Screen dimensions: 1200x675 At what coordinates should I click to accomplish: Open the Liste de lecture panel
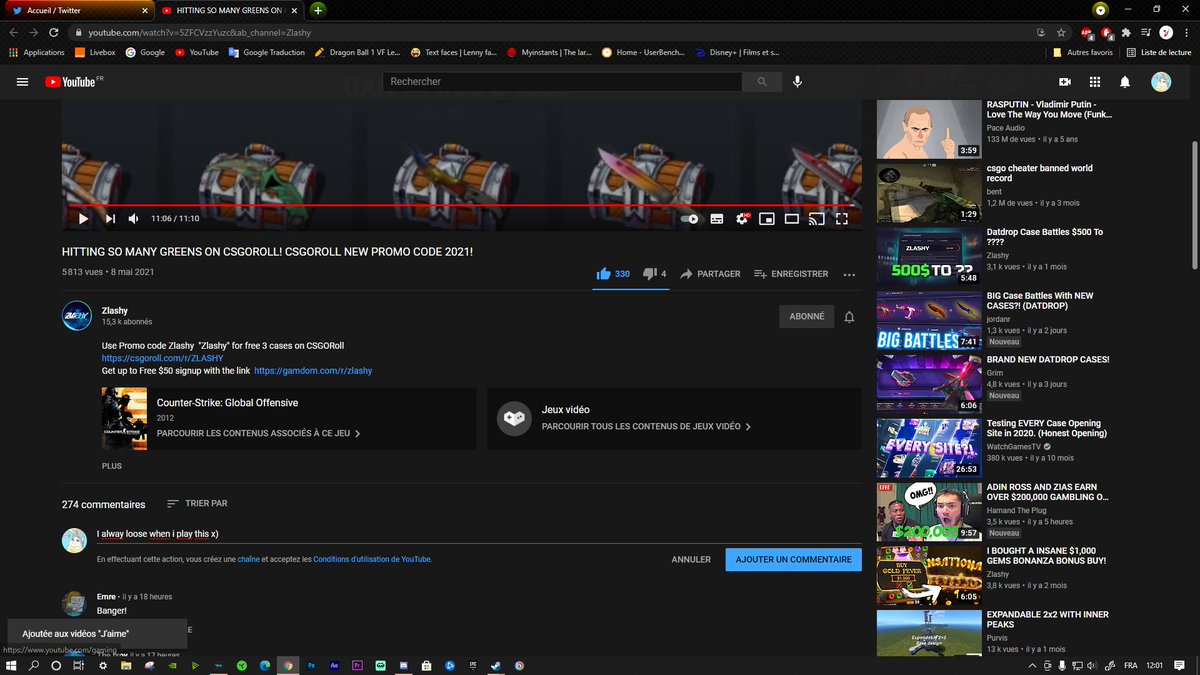[1159, 52]
